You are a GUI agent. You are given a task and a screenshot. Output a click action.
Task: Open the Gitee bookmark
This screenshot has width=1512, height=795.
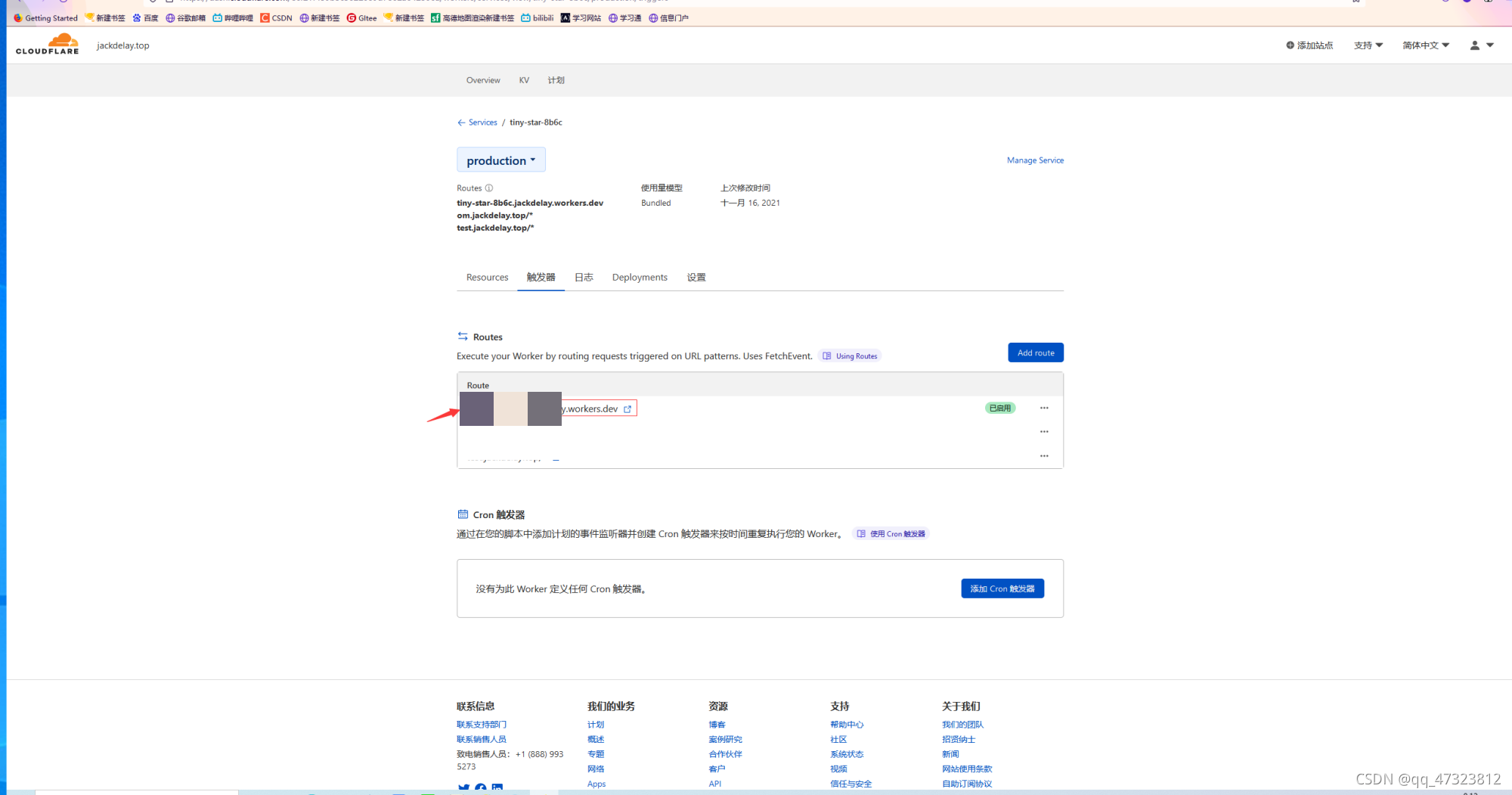pos(361,18)
